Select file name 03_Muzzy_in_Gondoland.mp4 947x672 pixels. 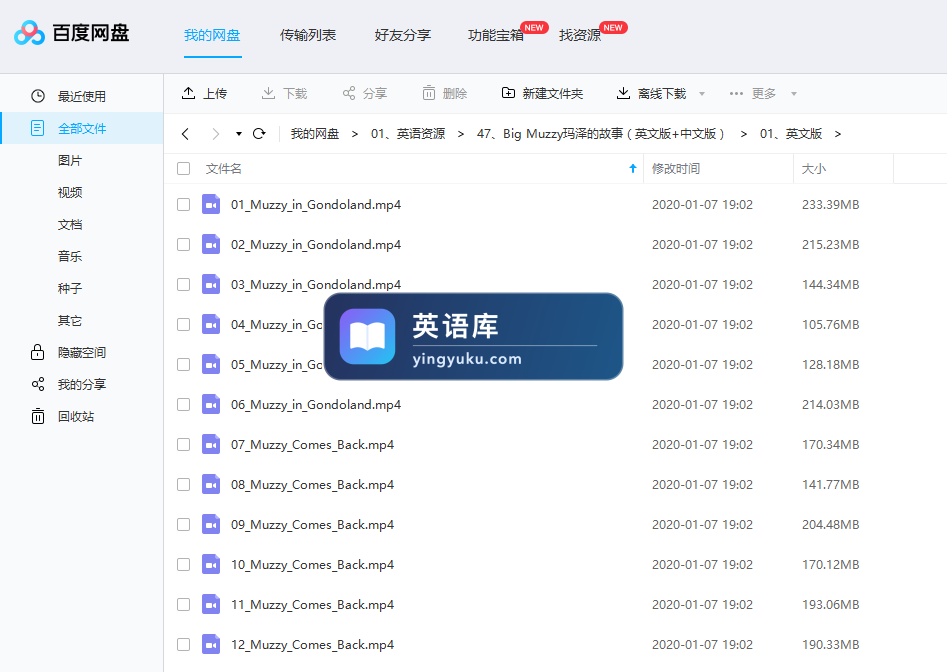pos(316,284)
